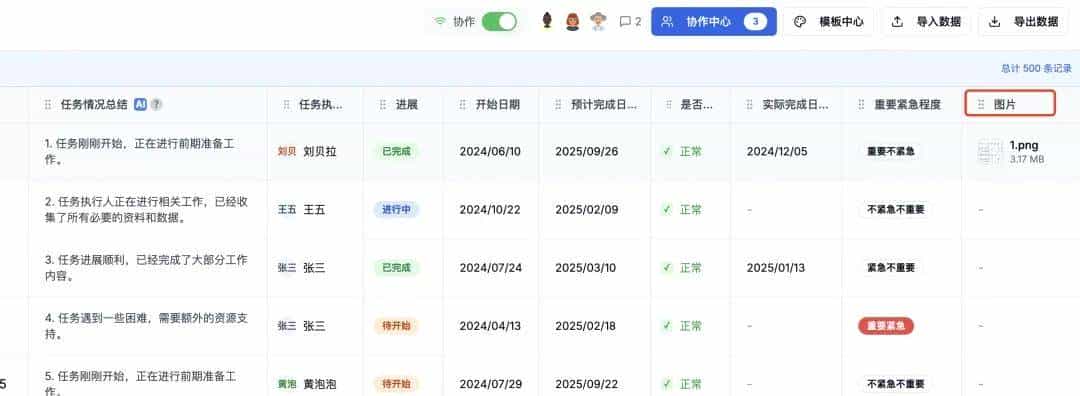Image resolution: width=1080 pixels, height=396 pixels.
Task: Click expected date 2025/02/18
Action: (586, 326)
